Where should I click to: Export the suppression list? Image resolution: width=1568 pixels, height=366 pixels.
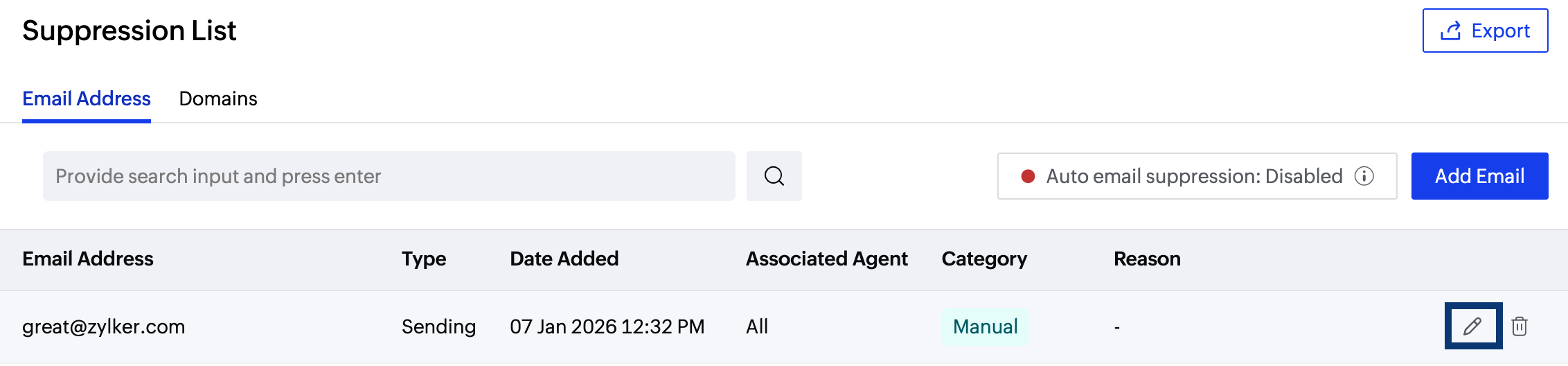tap(1485, 31)
